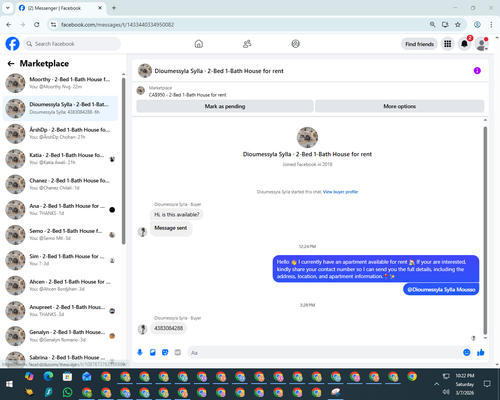Viewport: 500px width, 400px height.
Task: Open conversation information purple icon
Action: [477, 71]
